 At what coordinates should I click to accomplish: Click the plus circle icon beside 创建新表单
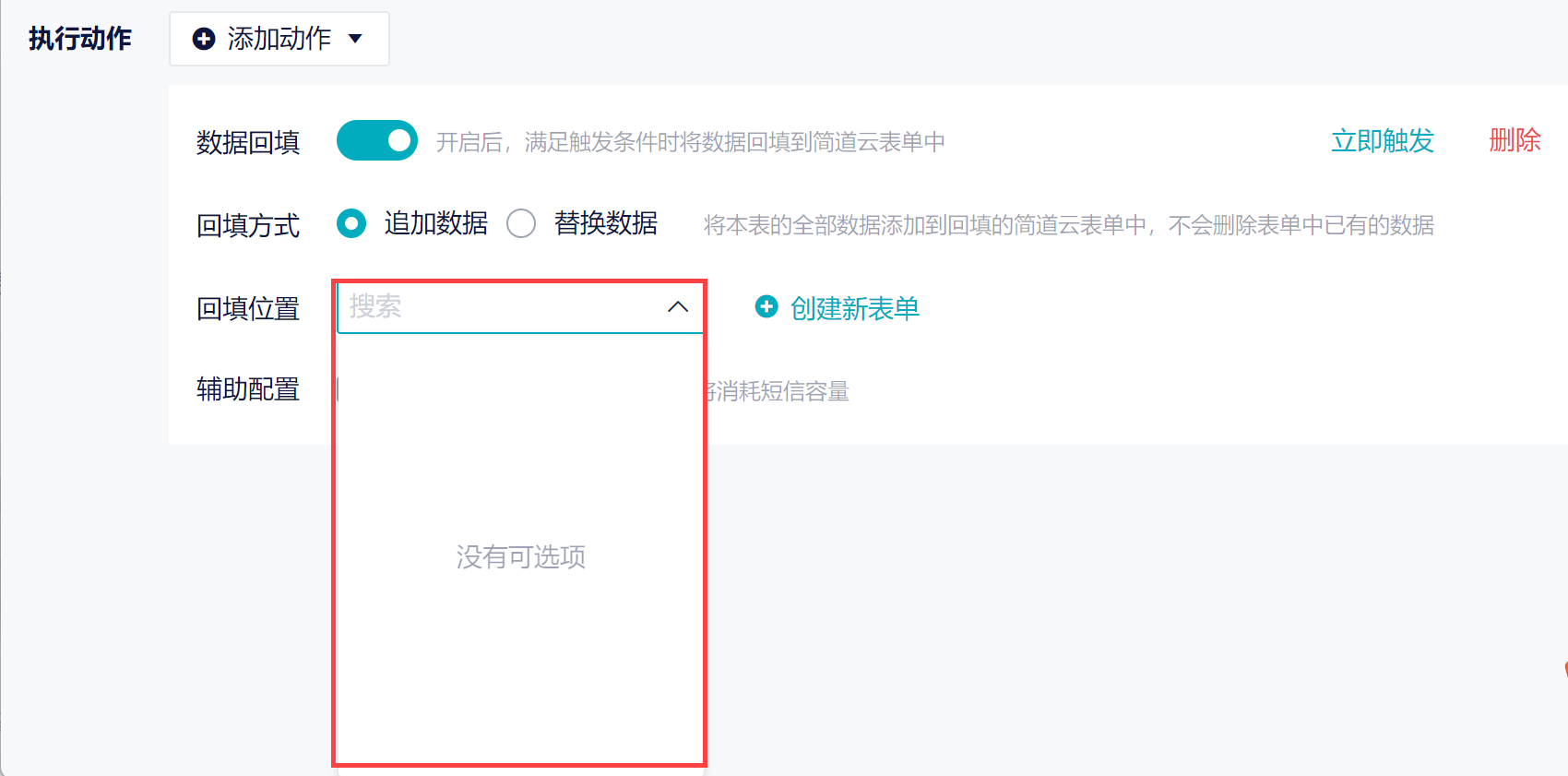pos(766,306)
